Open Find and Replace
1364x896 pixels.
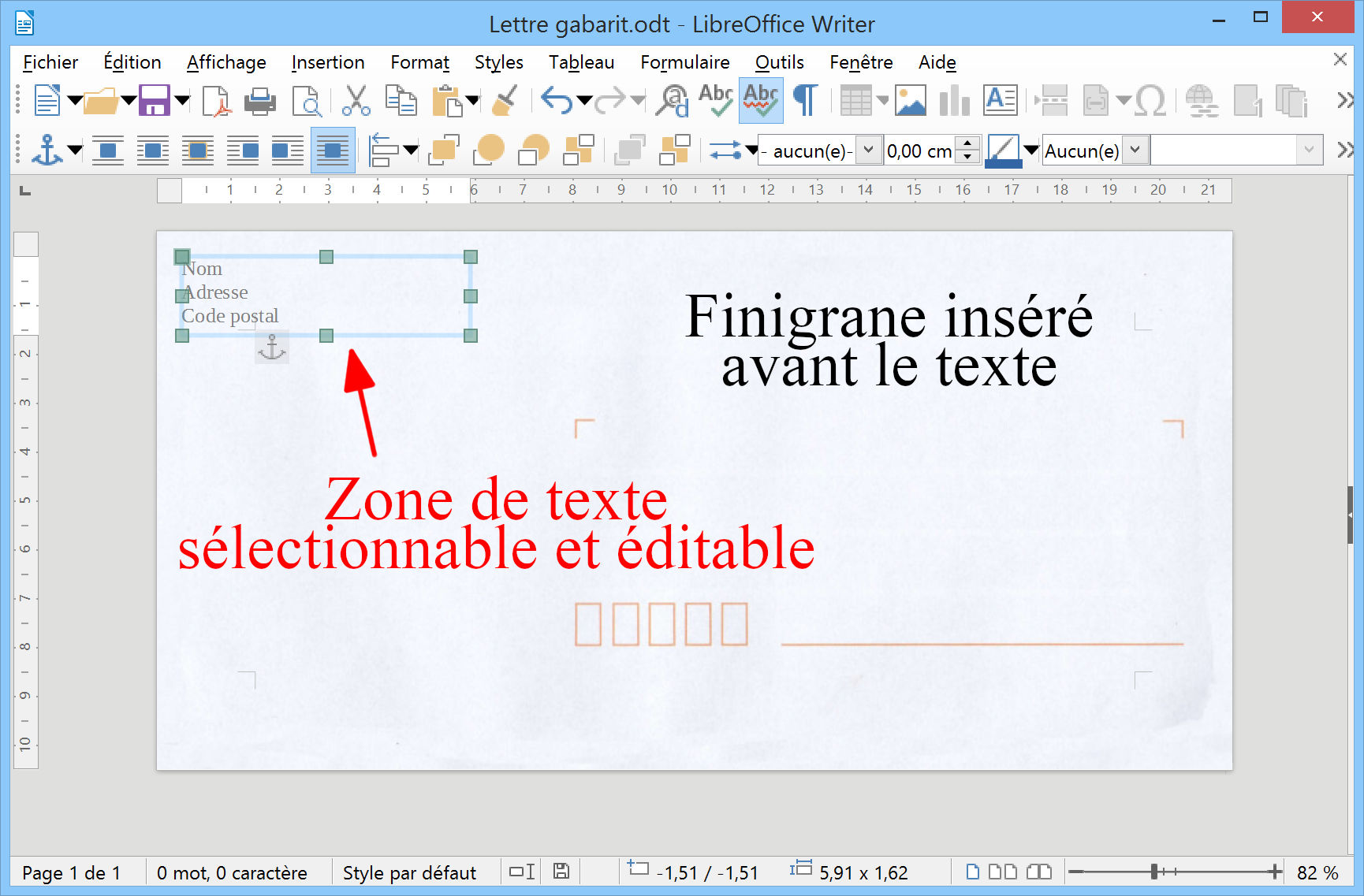673,101
